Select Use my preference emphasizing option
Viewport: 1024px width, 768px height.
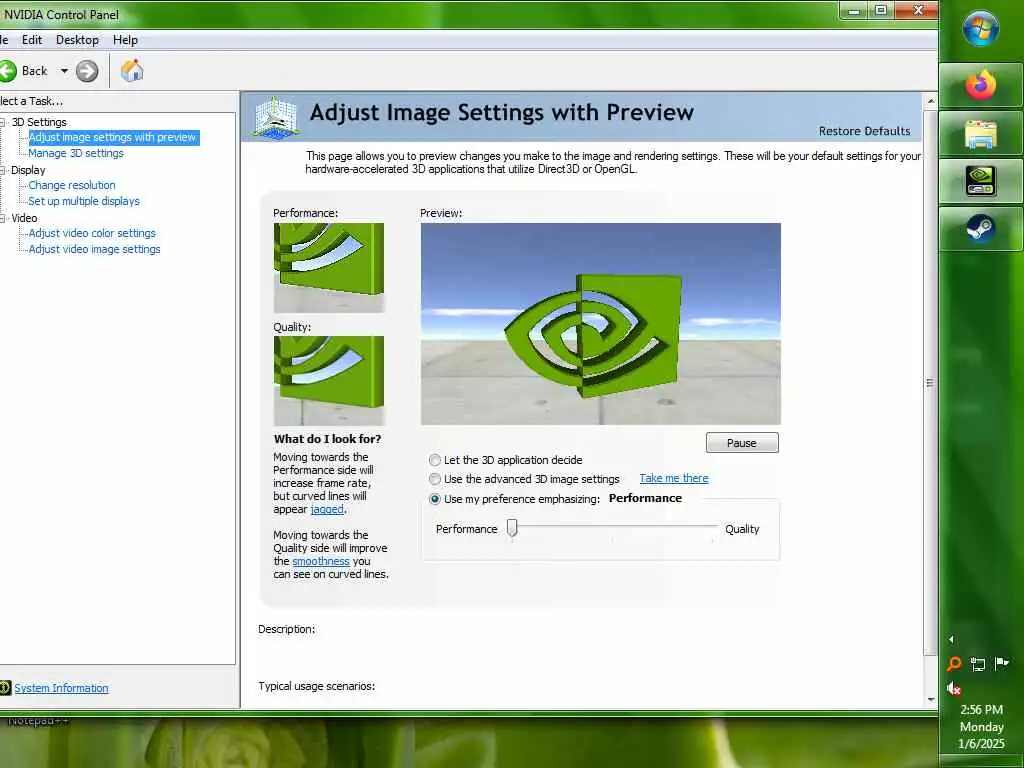(435, 499)
